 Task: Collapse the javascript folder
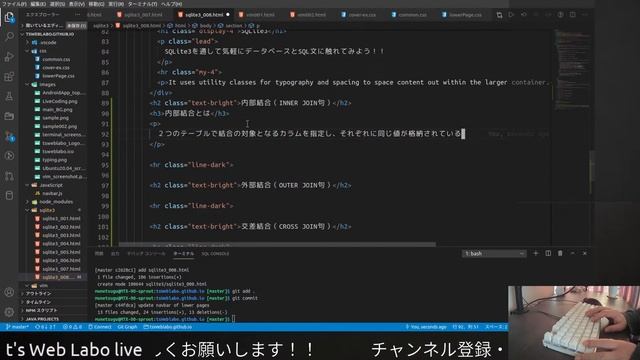pyautogui.click(x=51, y=185)
